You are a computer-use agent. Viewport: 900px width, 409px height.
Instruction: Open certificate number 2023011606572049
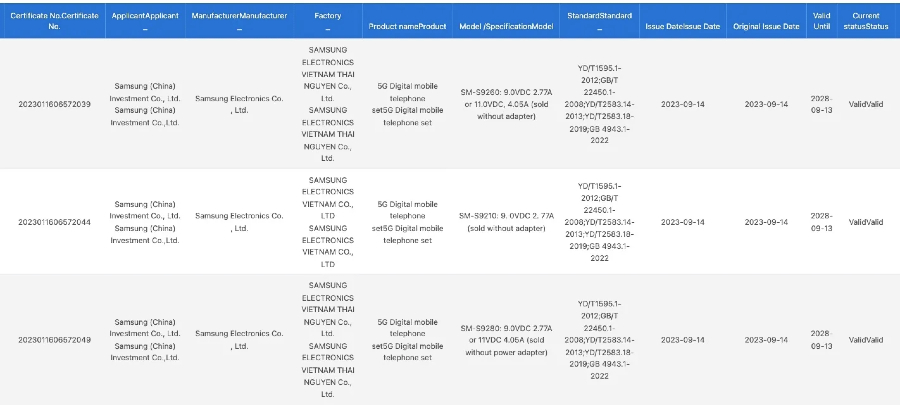click(x=54, y=340)
